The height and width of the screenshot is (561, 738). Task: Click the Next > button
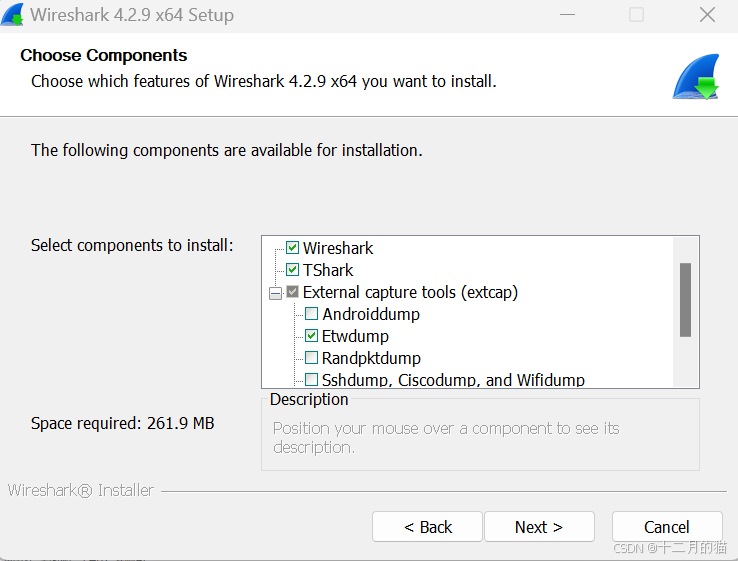[x=539, y=527]
